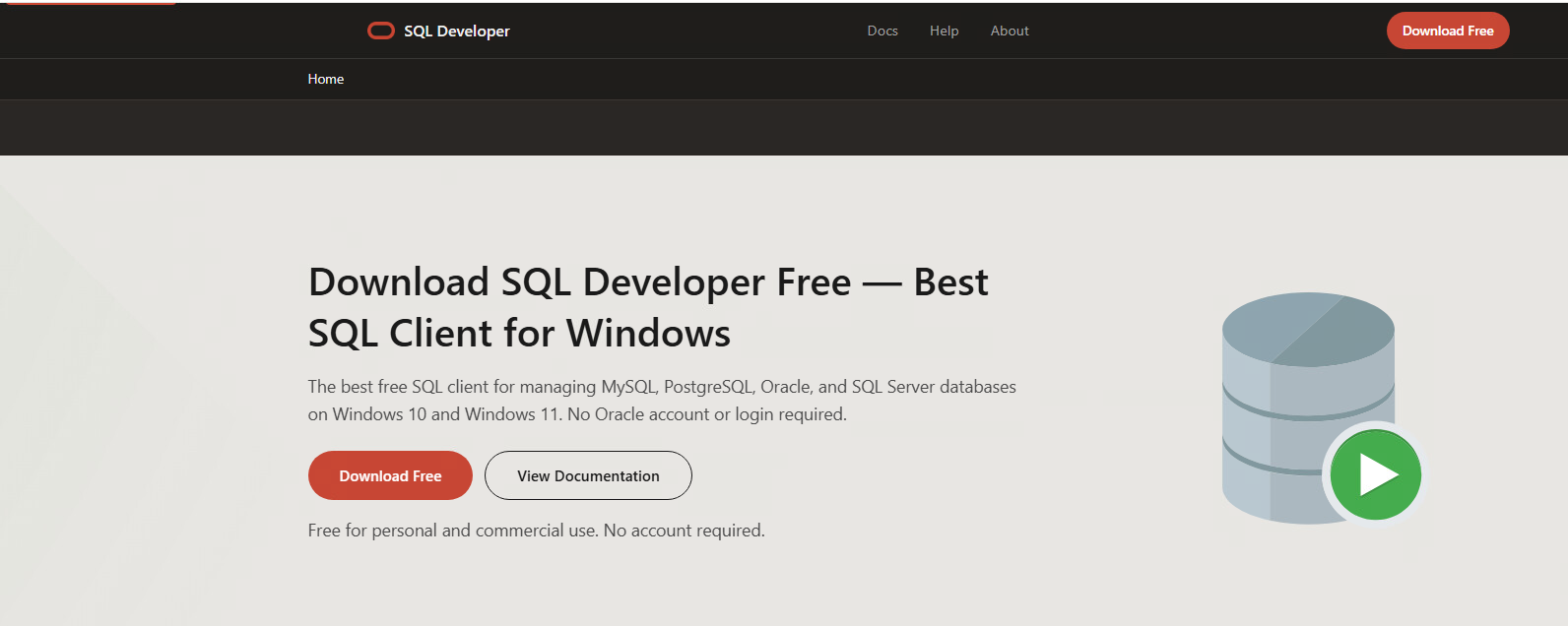This screenshot has width=1568, height=626.
Task: Open the Help menu item
Action: coord(944,31)
